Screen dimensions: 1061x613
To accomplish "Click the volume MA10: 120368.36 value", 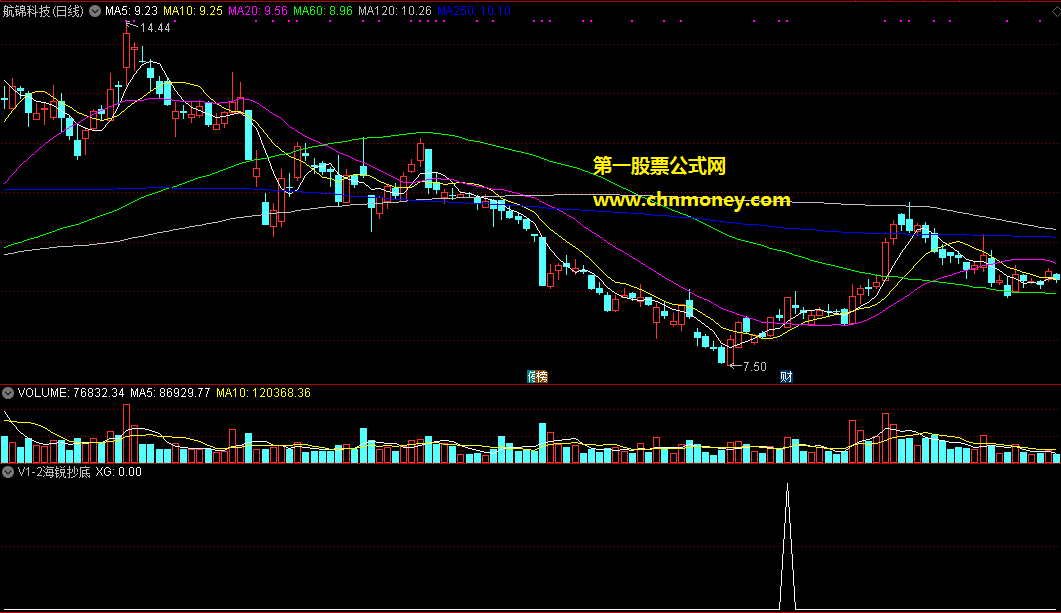I will [x=263, y=393].
